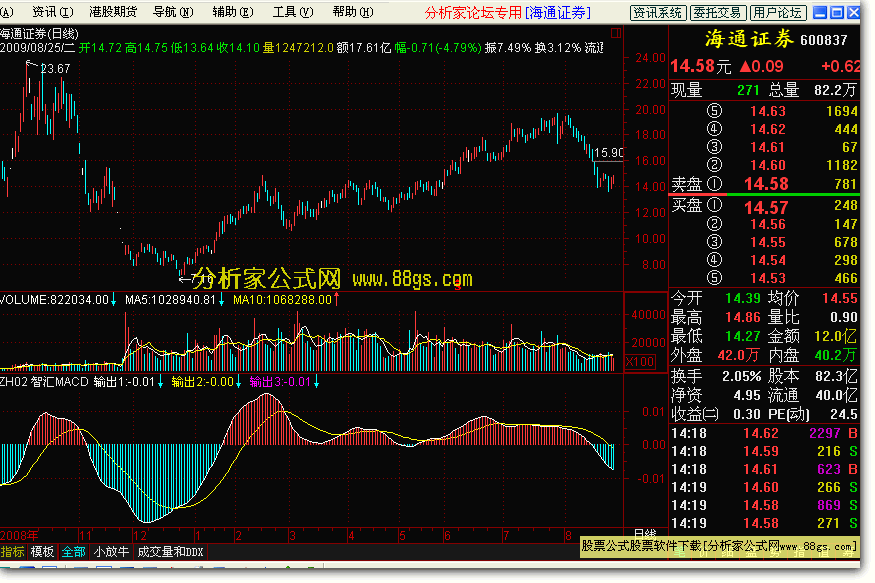Image resolution: width=875 pixels, height=583 pixels.
Task: Click the current price 14.58元
Action: click(701, 66)
